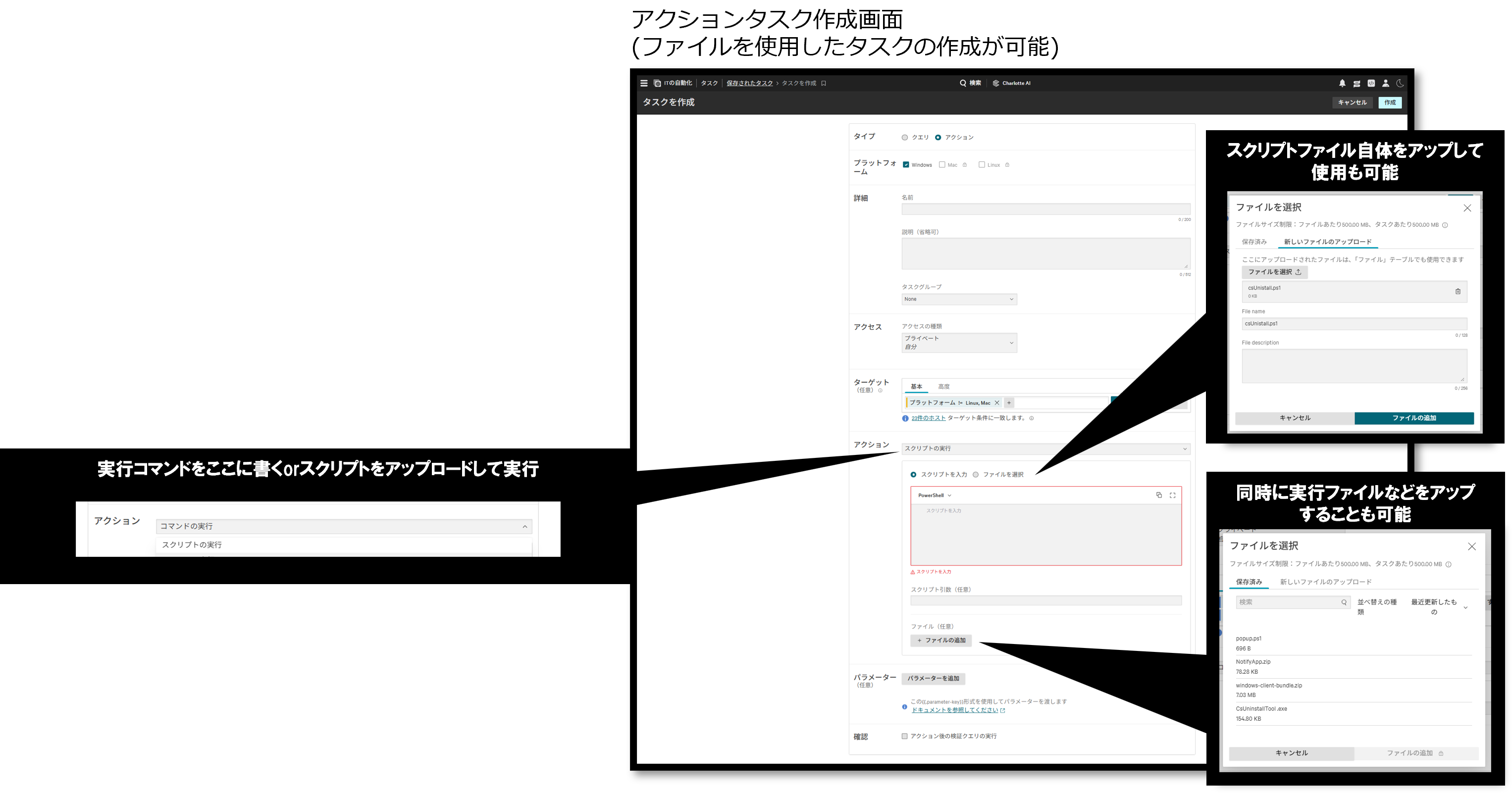
Task: Enable the Mac platform checkbox
Action: 942,165
